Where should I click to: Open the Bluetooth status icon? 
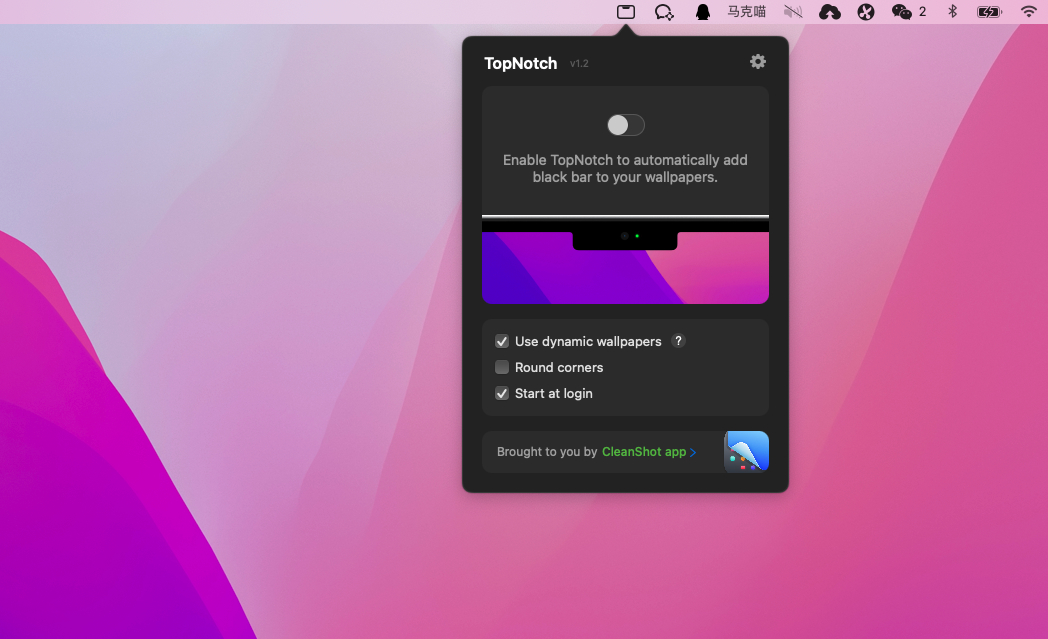953,12
